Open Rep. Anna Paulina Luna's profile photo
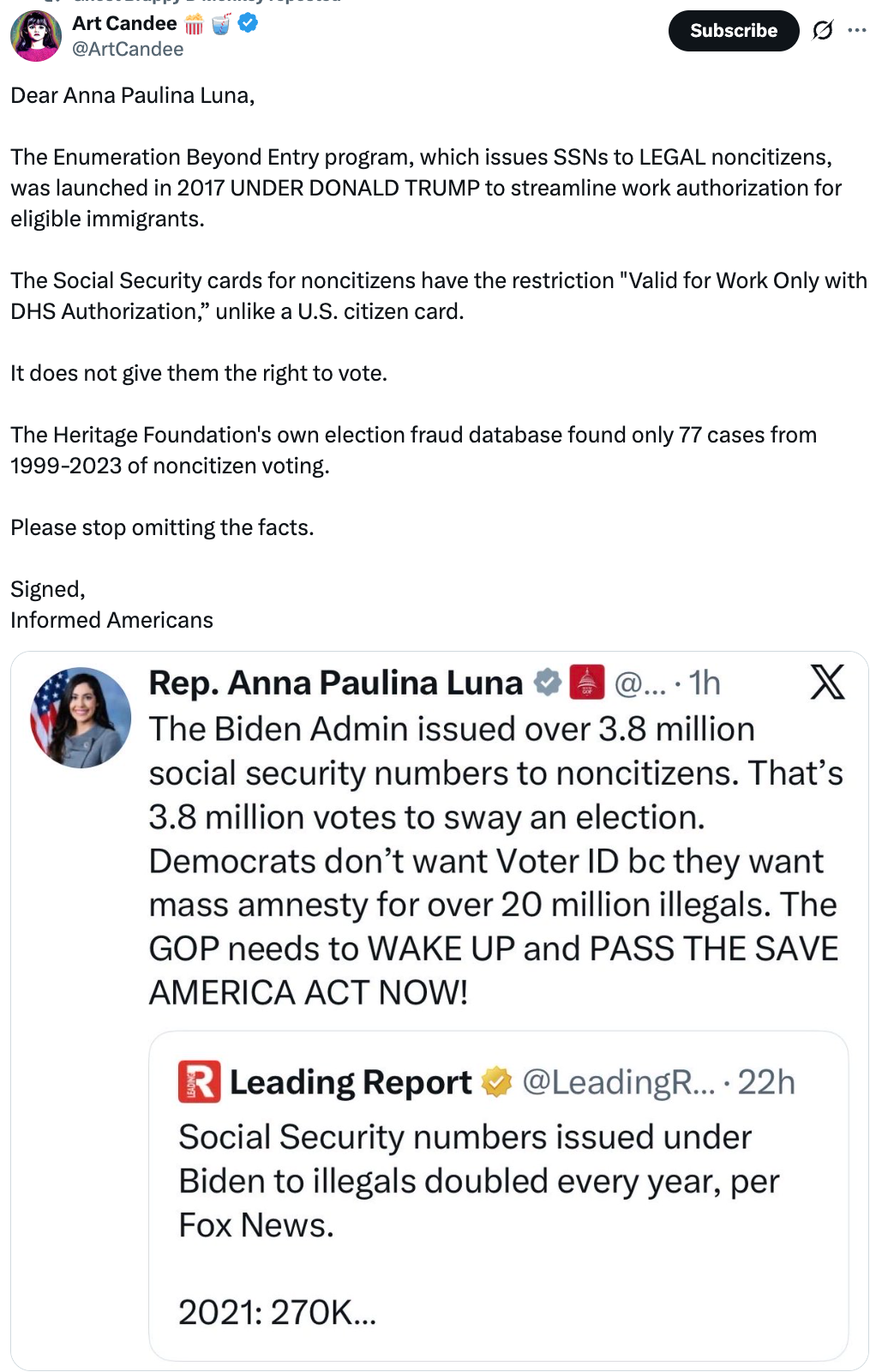This screenshot has height=1372, width=876. 81,718
